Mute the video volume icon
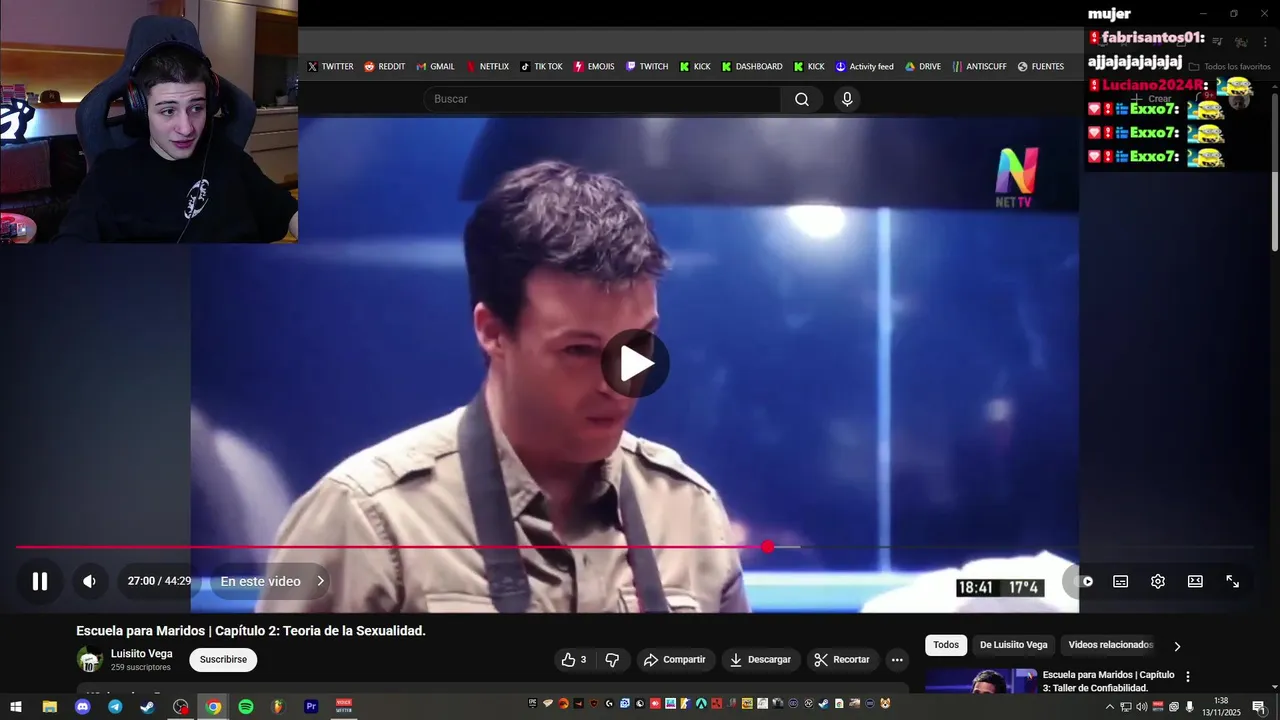This screenshot has height=720, width=1280. point(89,581)
